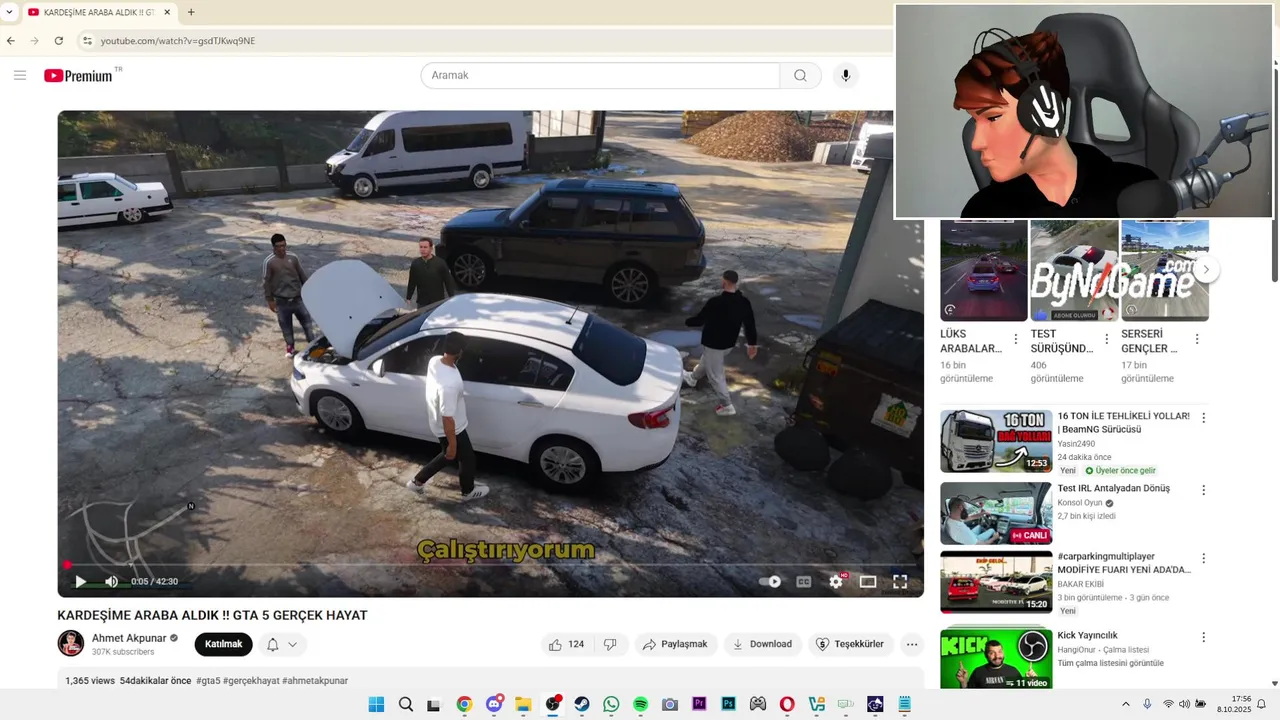Viewport: 1280px width, 720px height.
Task: Open SERSERİ GENÇLER short thumbnail
Action: point(1165,270)
